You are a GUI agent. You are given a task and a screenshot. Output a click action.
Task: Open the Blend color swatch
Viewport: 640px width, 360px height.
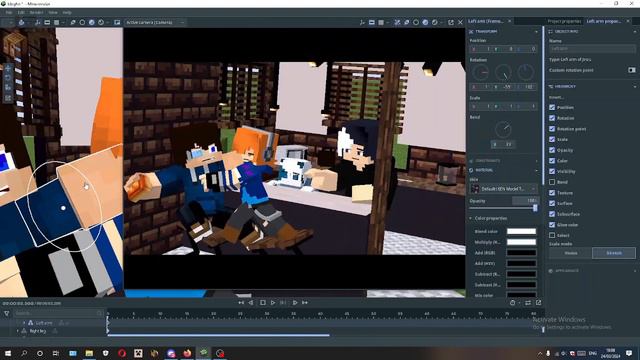coord(521,231)
